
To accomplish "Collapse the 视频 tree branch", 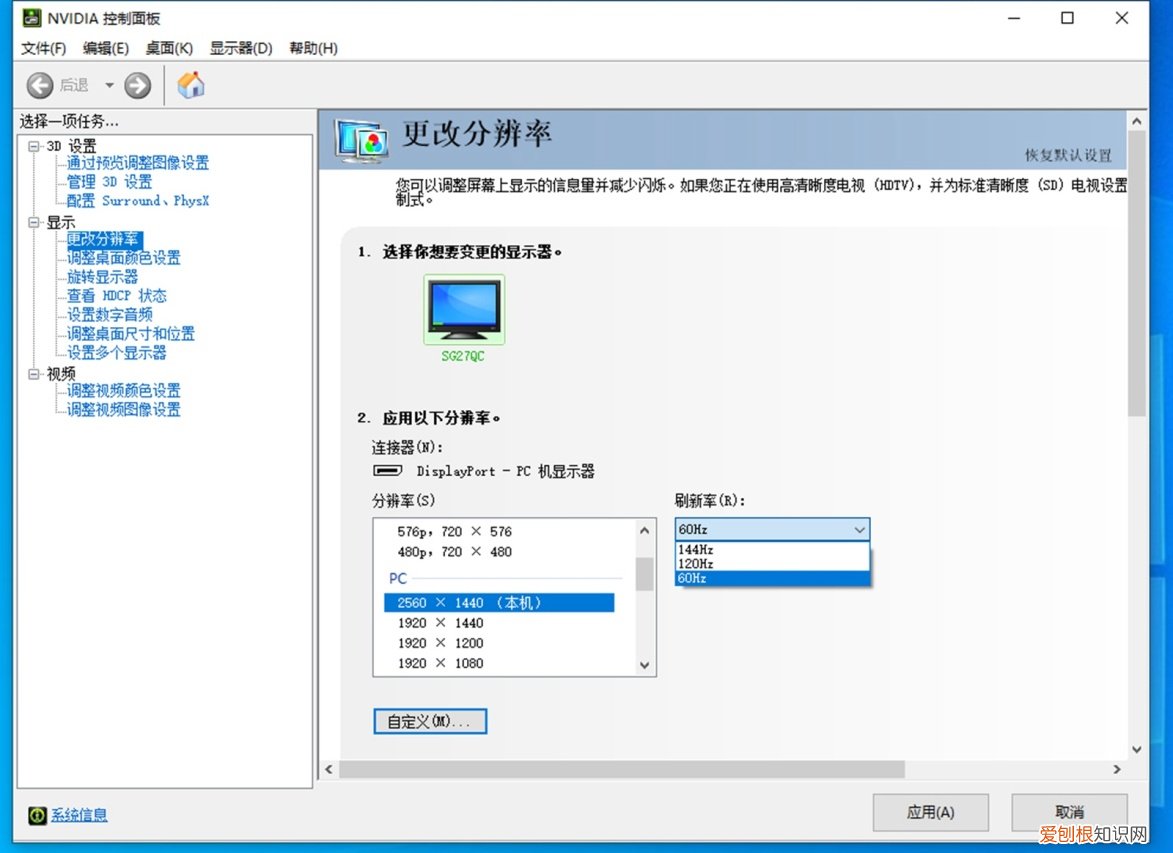I will (36, 372).
